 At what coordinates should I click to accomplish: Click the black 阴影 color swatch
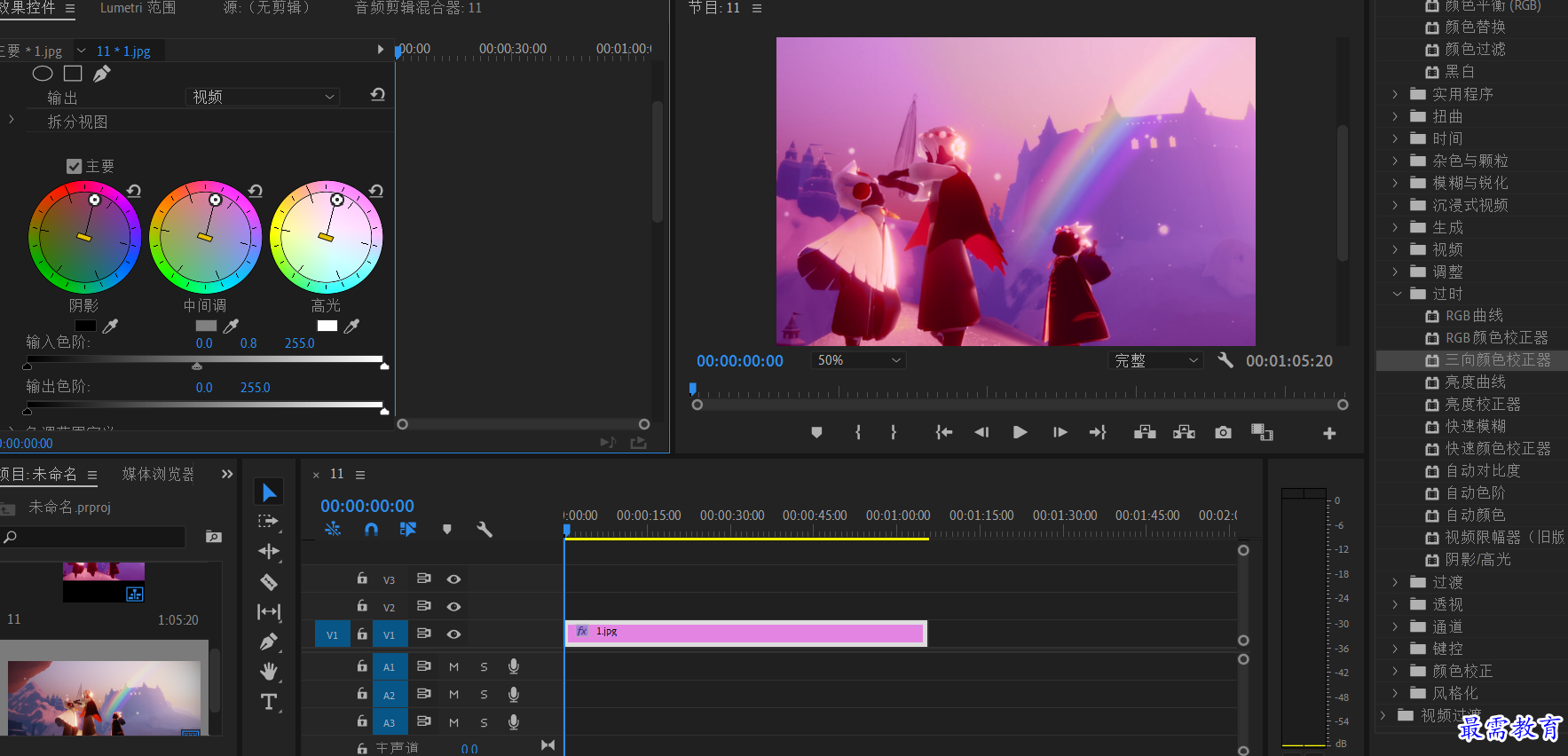(85, 326)
